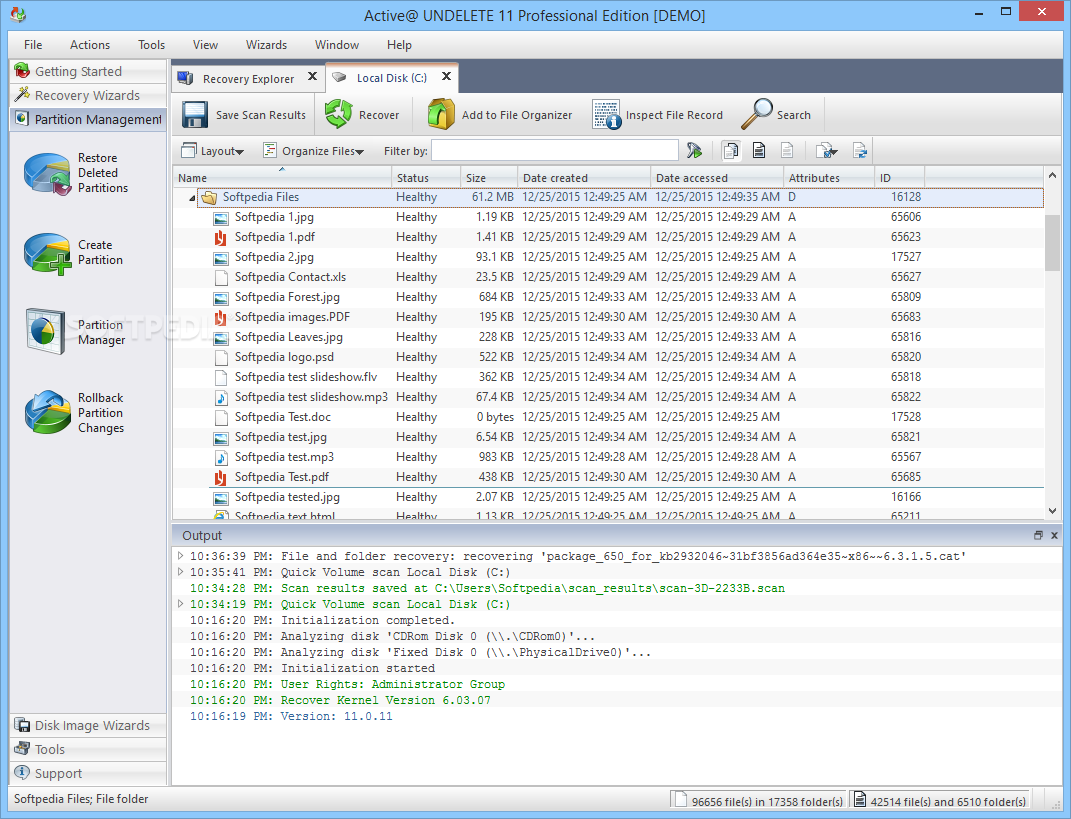1071x819 pixels.
Task: Click the status bar files in folders page icon
Action: 679,800
